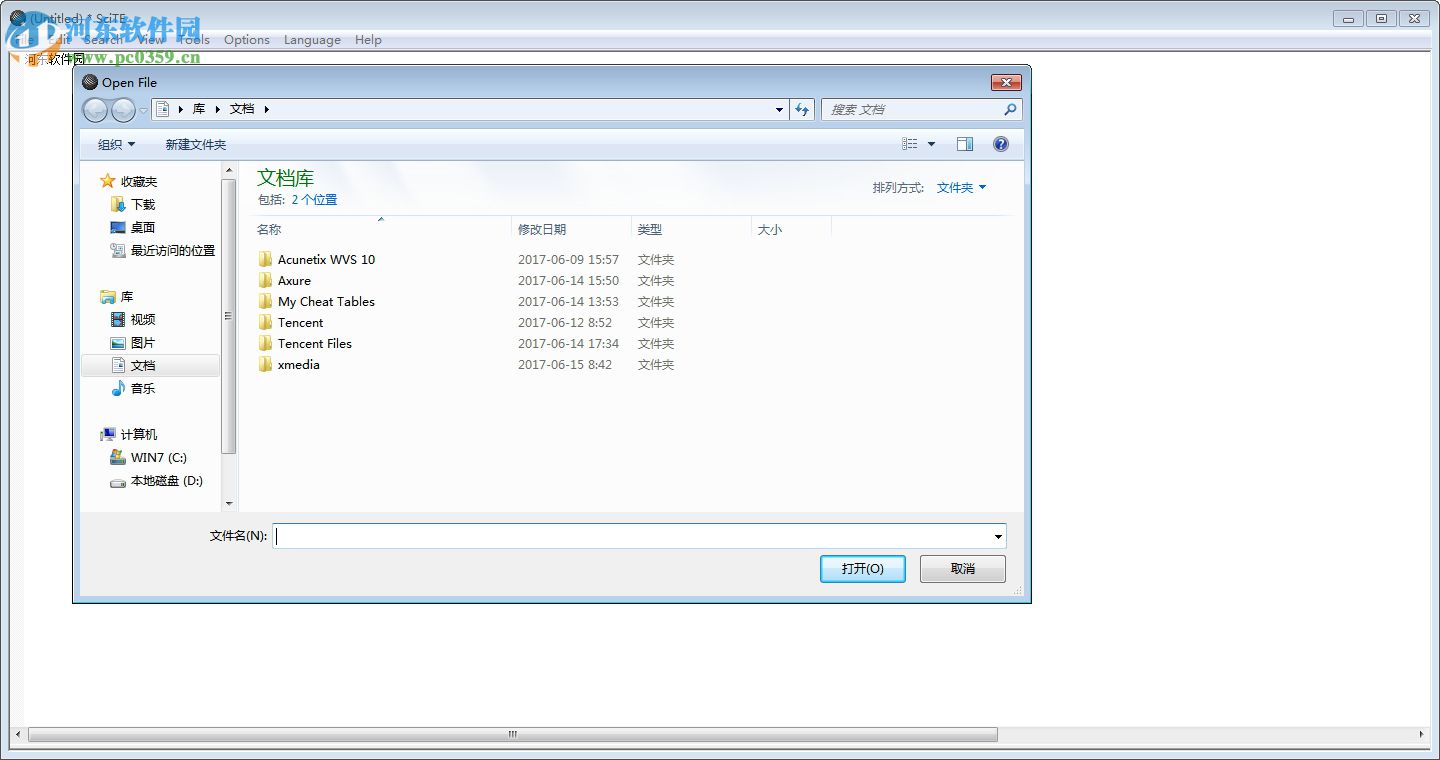Image resolution: width=1440 pixels, height=760 pixels.
Task: Go forward using the Open File forward arrow
Action: pyautogui.click(x=123, y=110)
